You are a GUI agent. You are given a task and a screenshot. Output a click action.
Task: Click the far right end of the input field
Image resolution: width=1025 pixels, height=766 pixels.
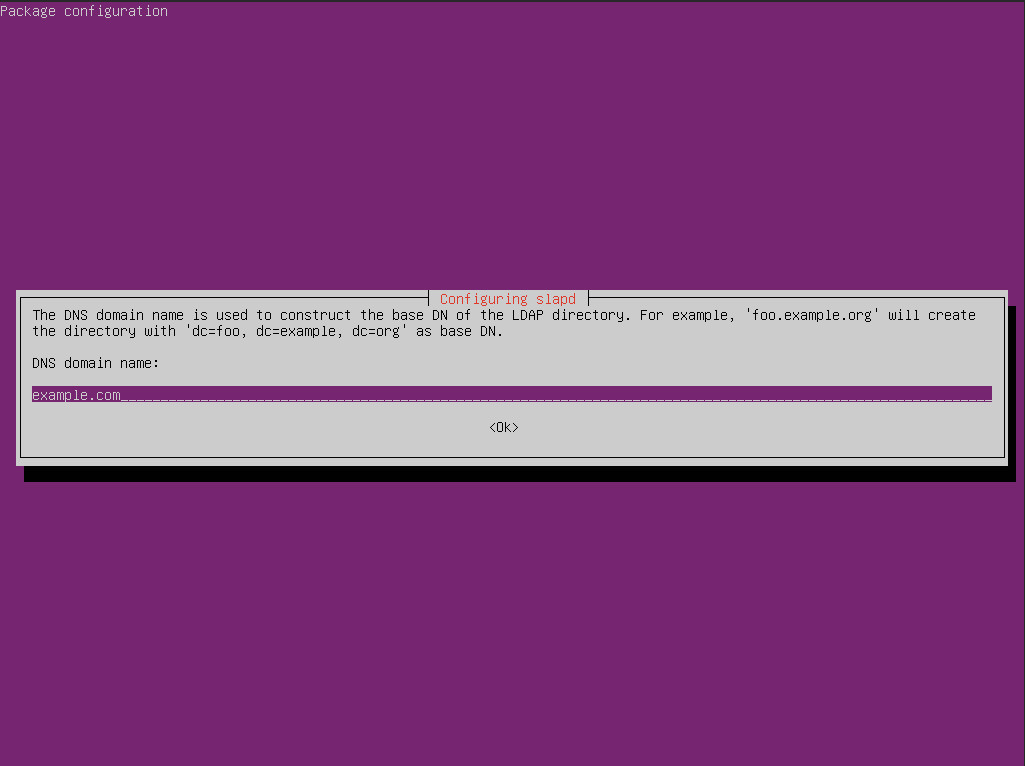click(986, 395)
